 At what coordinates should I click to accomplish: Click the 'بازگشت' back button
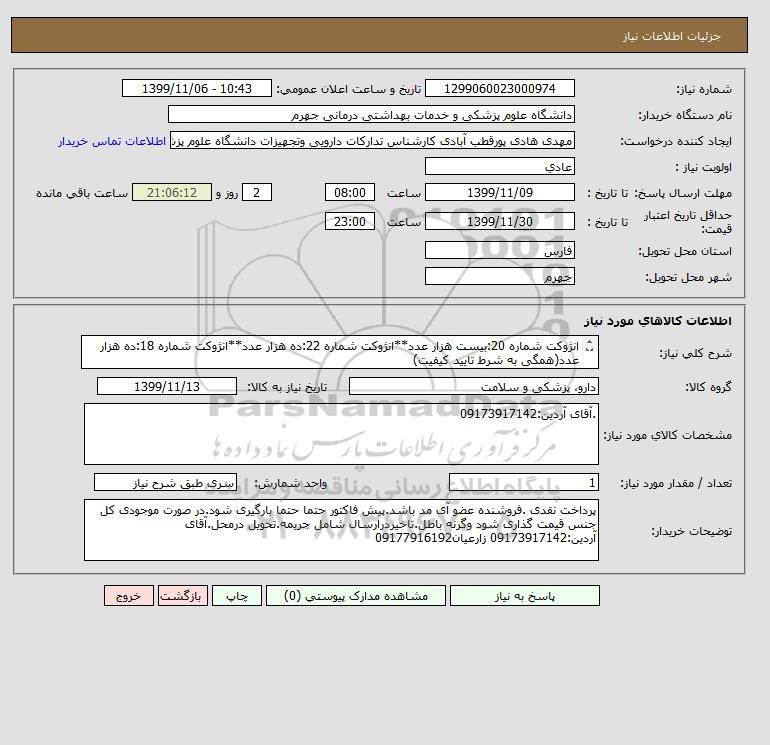(183, 596)
